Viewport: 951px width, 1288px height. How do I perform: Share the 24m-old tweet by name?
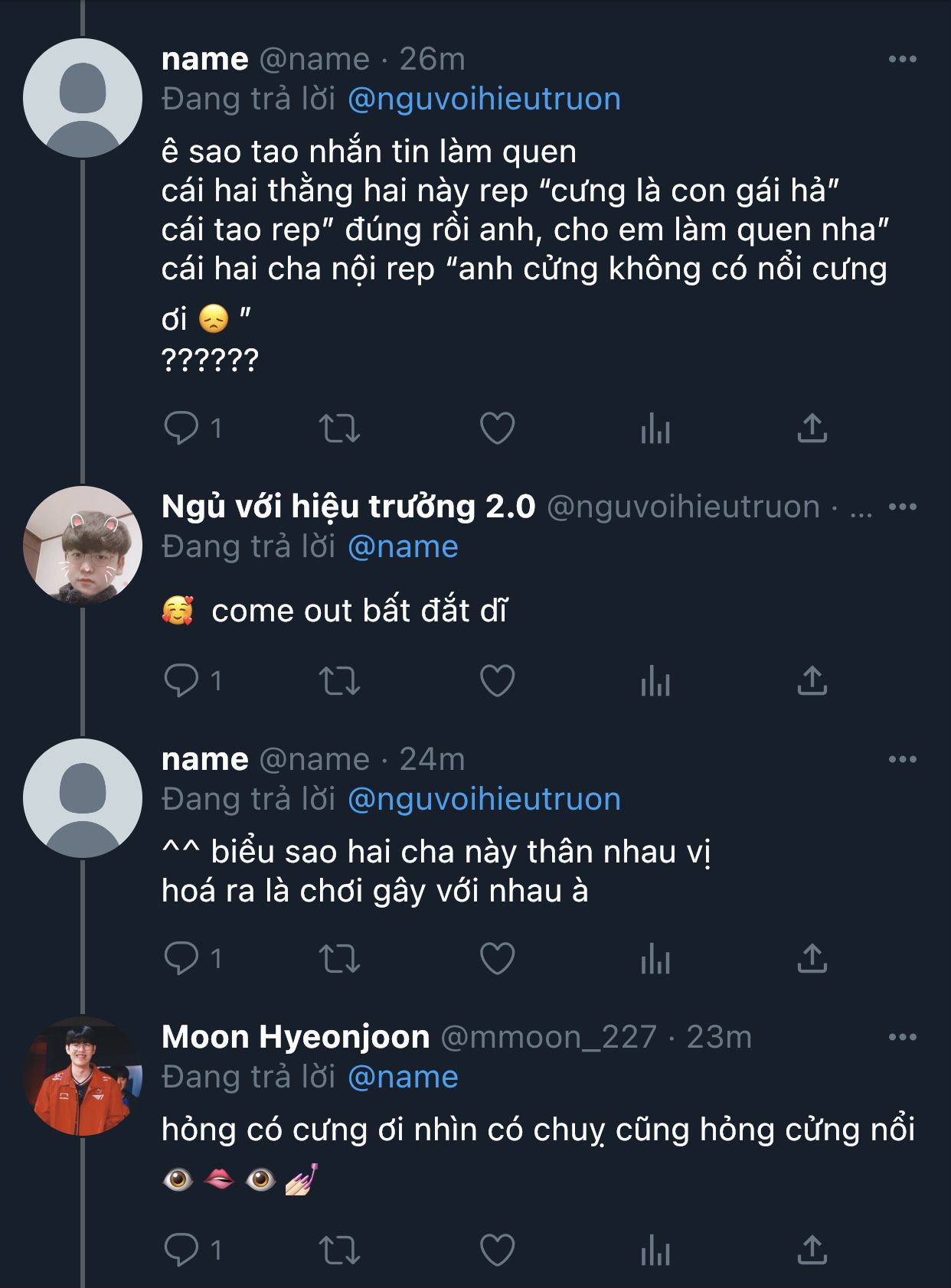pos(812,958)
